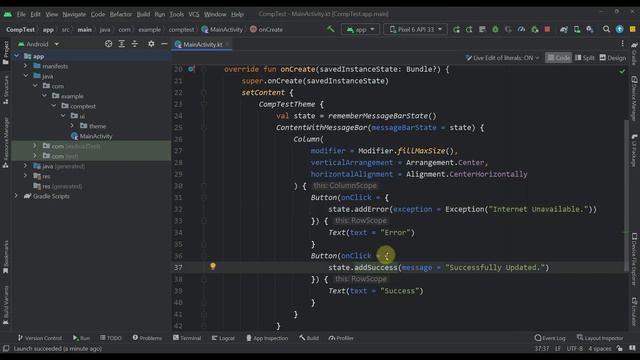Open the Event Log
The height and width of the screenshot is (360, 640).
click(550, 338)
